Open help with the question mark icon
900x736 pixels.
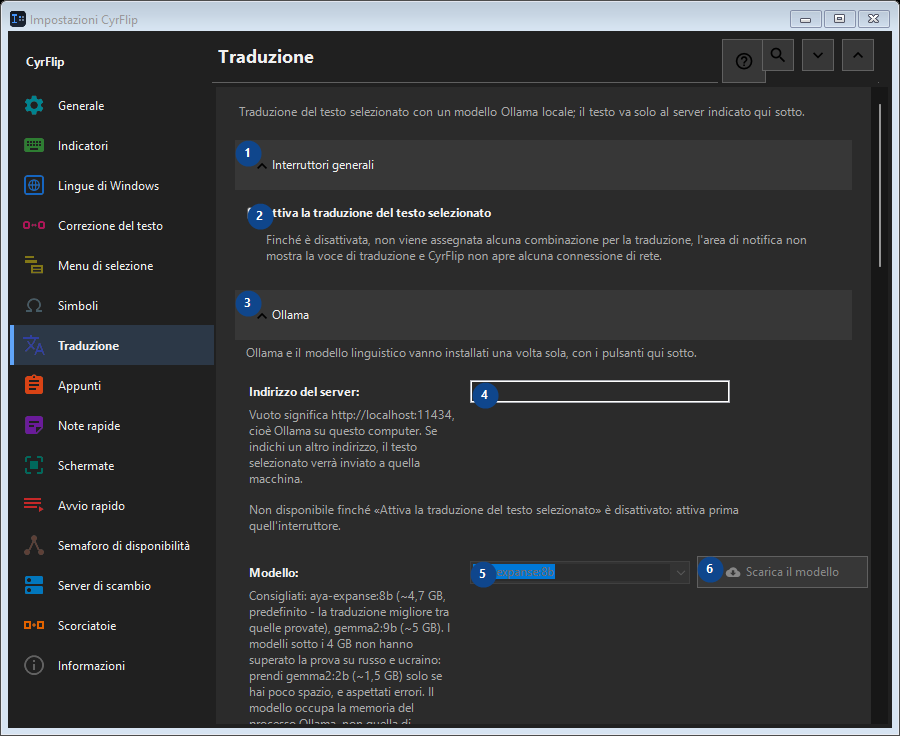click(743, 61)
